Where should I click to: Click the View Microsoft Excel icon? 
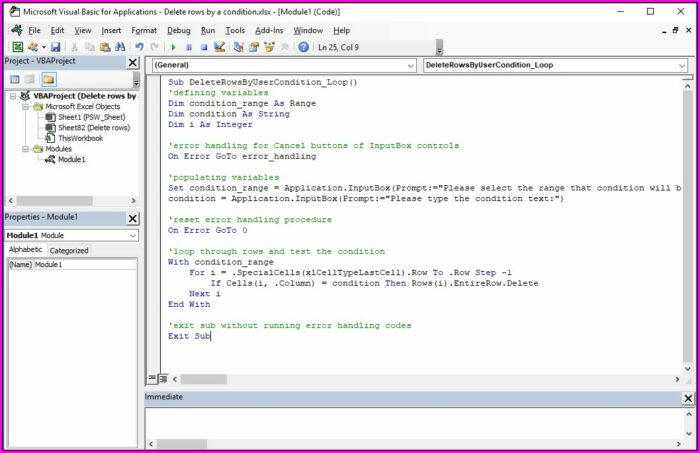coord(17,47)
